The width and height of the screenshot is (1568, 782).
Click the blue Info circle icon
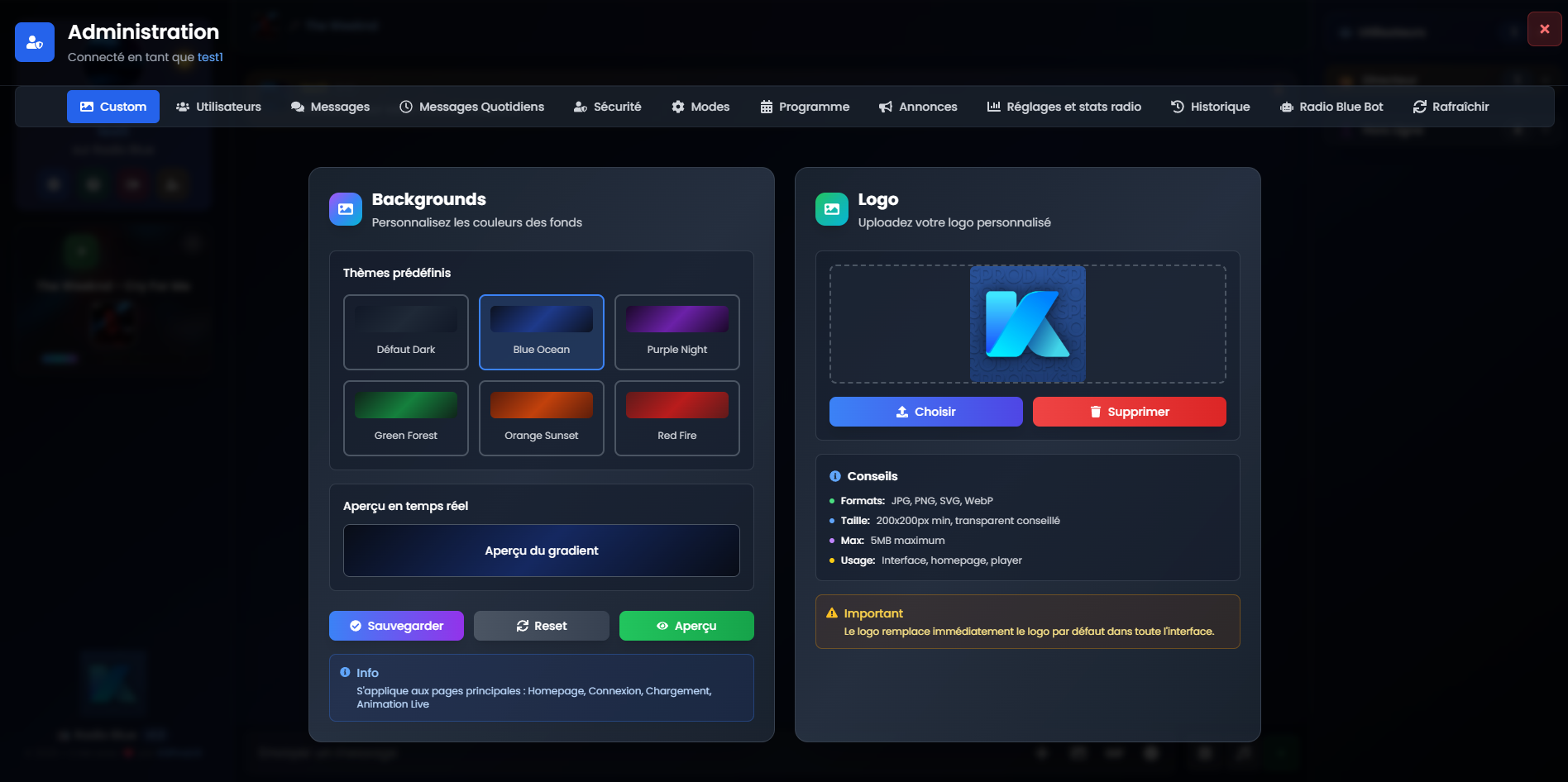[x=345, y=673]
